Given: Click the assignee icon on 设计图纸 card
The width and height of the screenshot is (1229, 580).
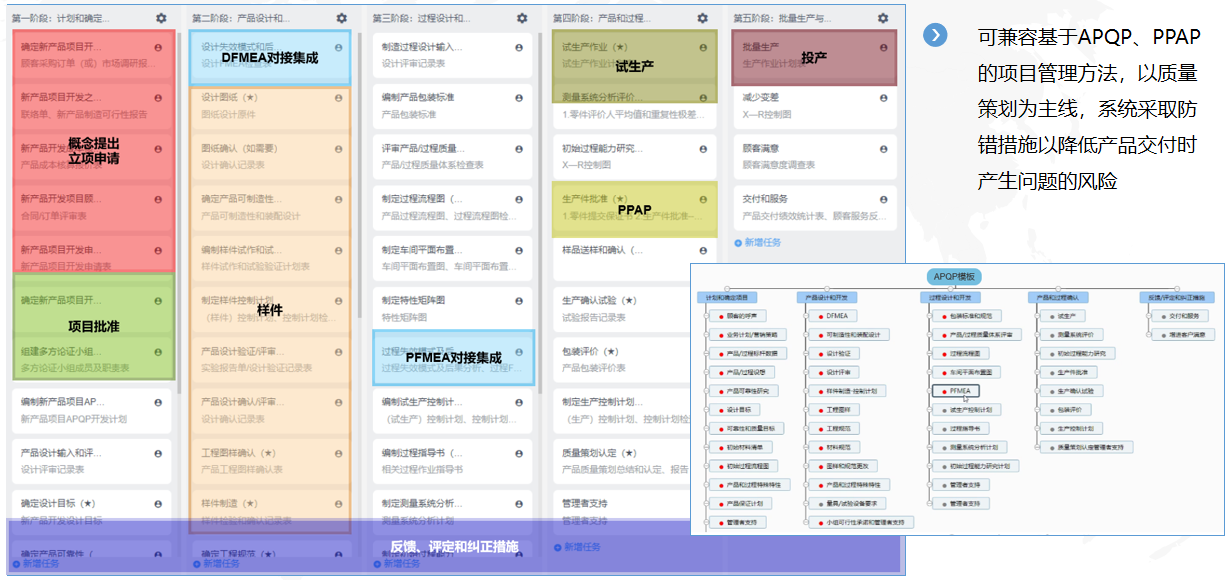Looking at the screenshot, I should (x=339, y=97).
